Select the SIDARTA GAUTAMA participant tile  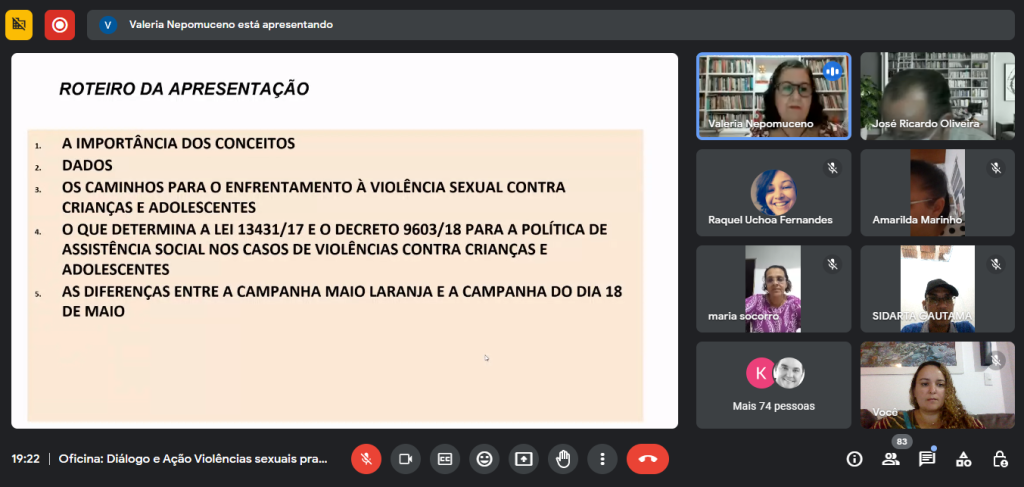[937, 289]
